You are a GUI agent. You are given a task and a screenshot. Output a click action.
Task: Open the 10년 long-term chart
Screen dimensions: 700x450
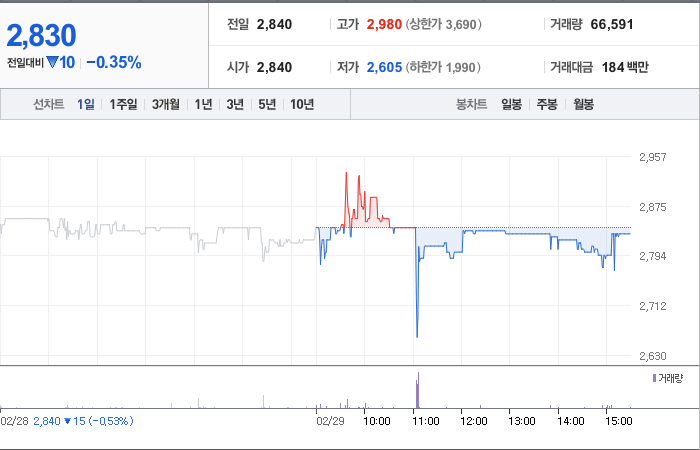302,104
